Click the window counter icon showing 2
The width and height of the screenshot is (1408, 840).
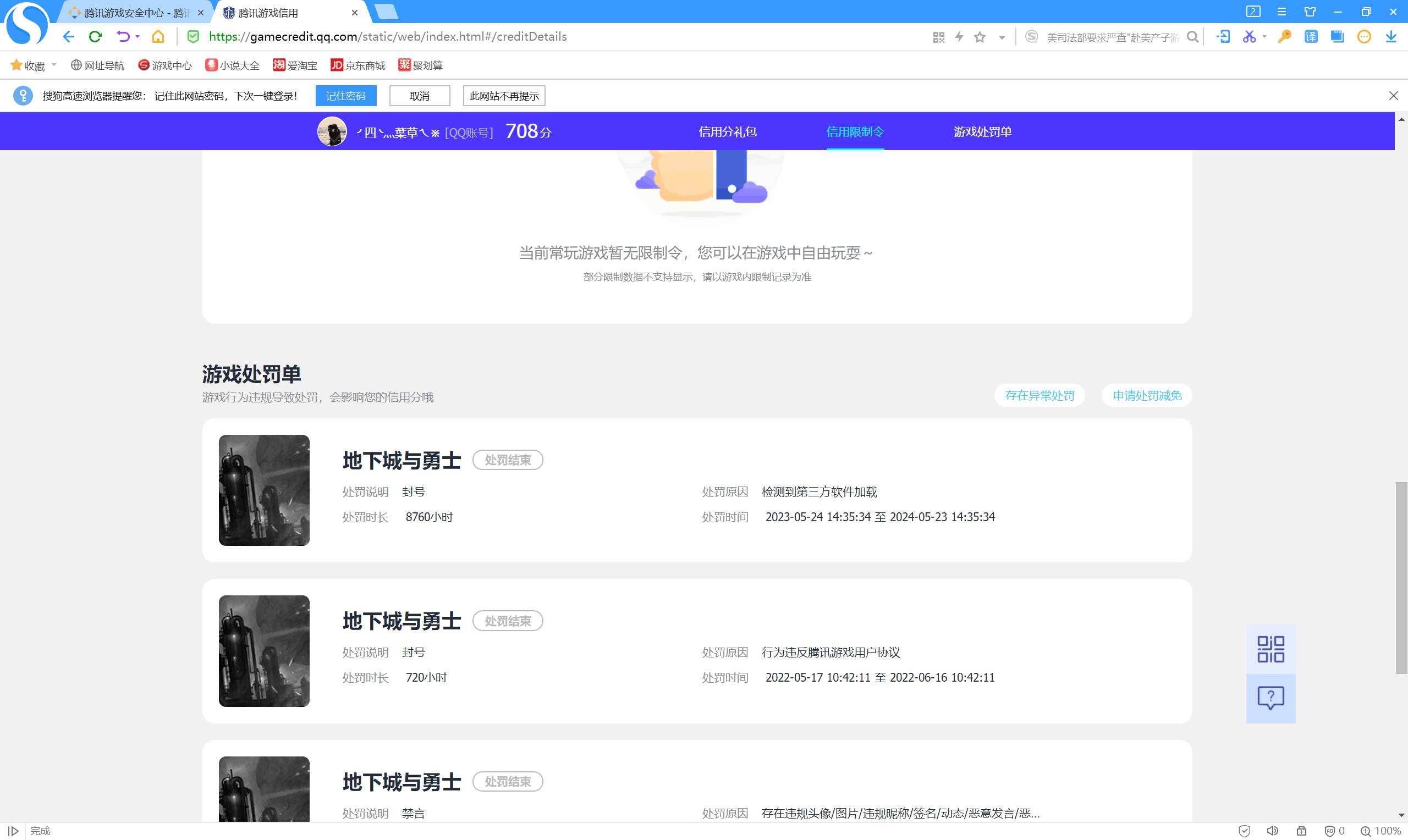coord(1253,12)
